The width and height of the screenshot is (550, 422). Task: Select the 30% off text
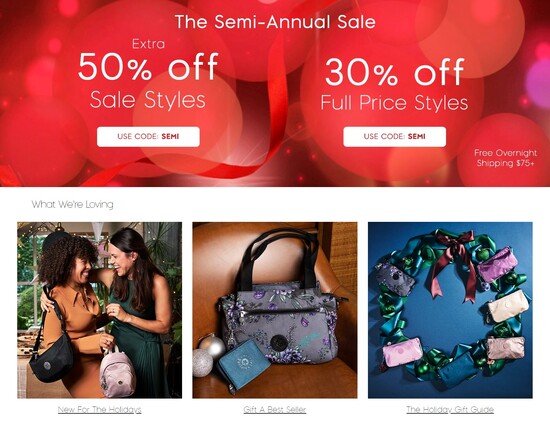click(x=395, y=72)
